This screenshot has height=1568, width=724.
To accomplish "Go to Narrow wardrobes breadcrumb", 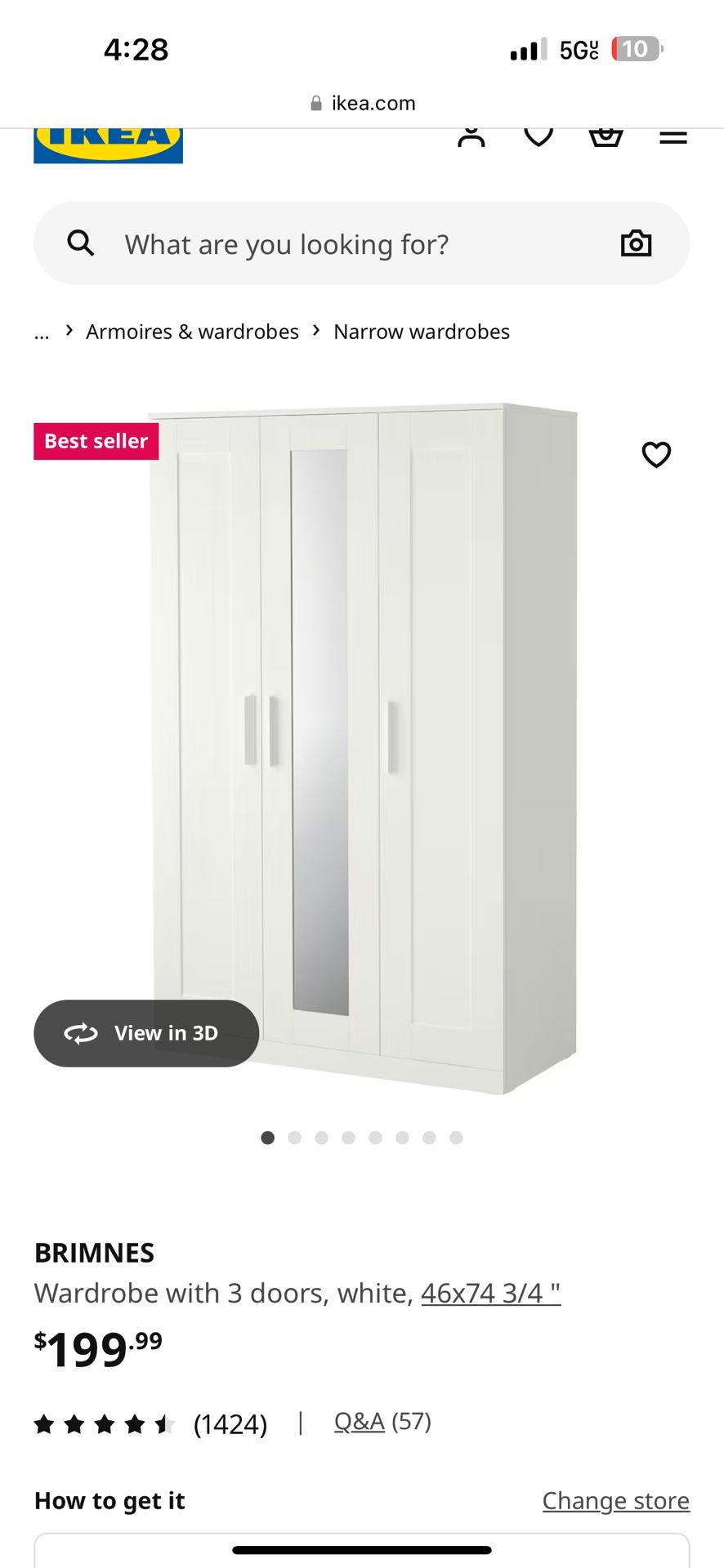I will (422, 332).
